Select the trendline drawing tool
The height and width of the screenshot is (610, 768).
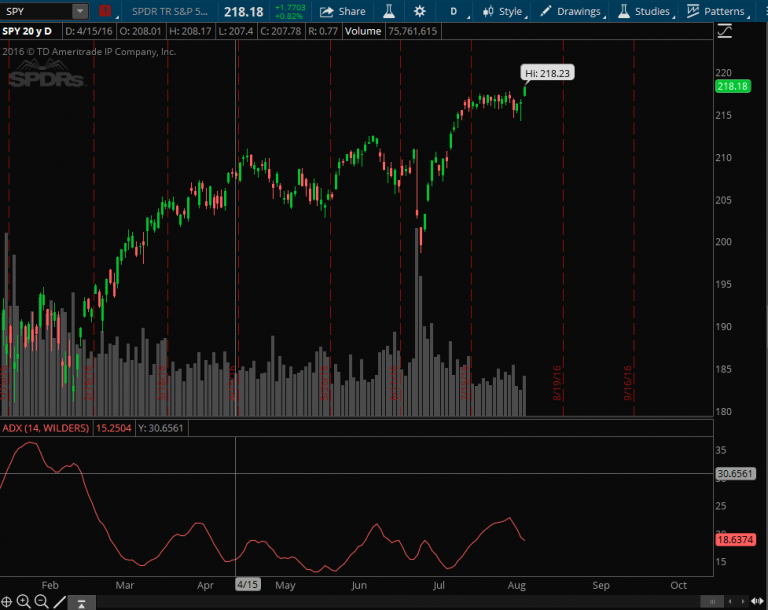tap(59, 601)
